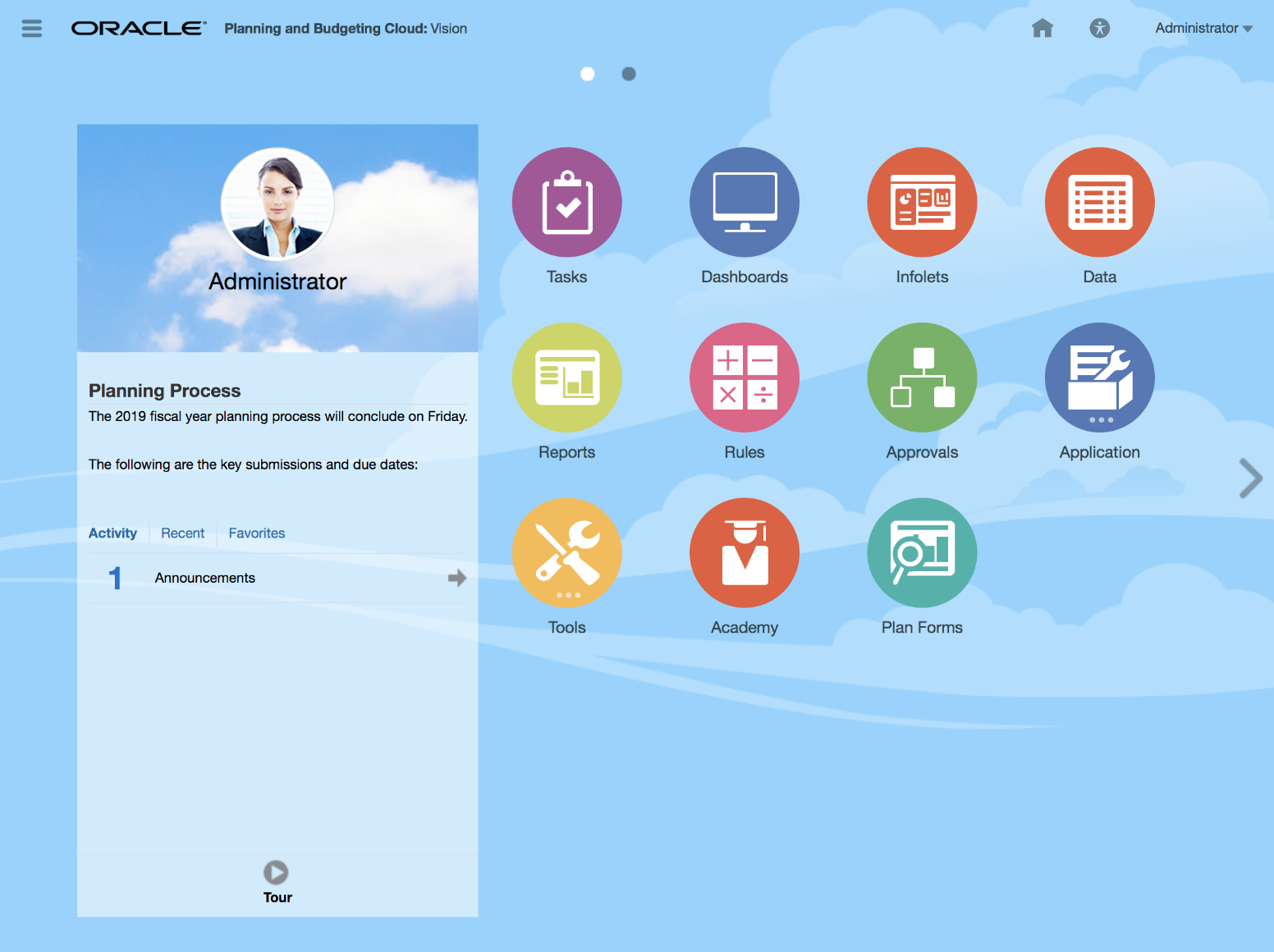Click the Infolets label
The height and width of the screenshot is (952, 1274).
tap(923, 277)
